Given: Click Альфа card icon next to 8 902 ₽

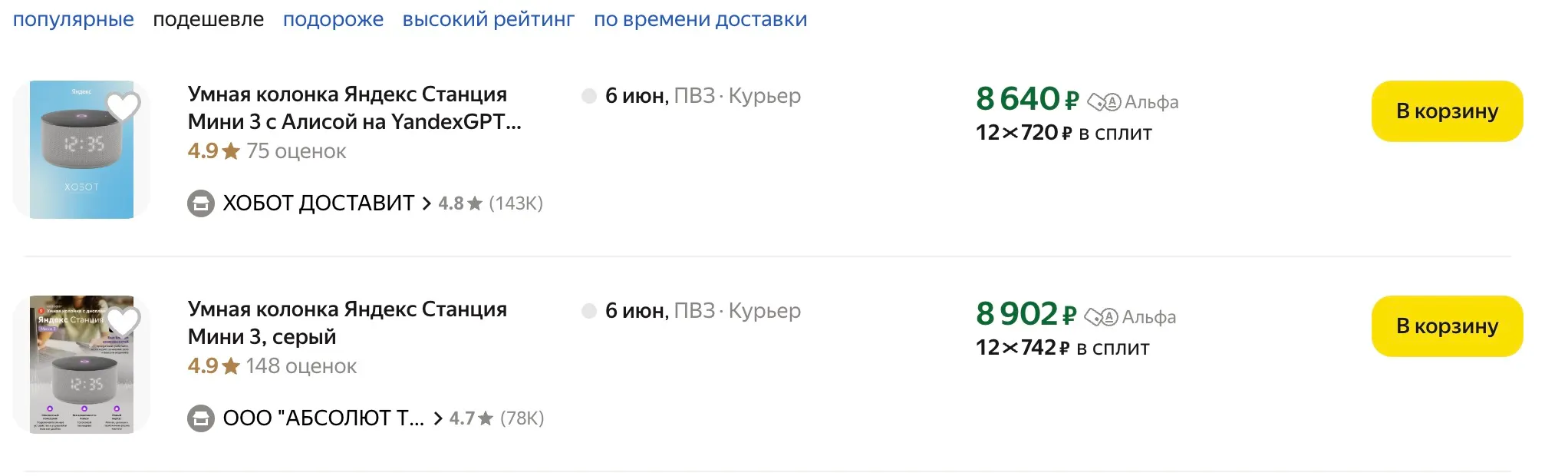Looking at the screenshot, I should tap(1101, 317).
